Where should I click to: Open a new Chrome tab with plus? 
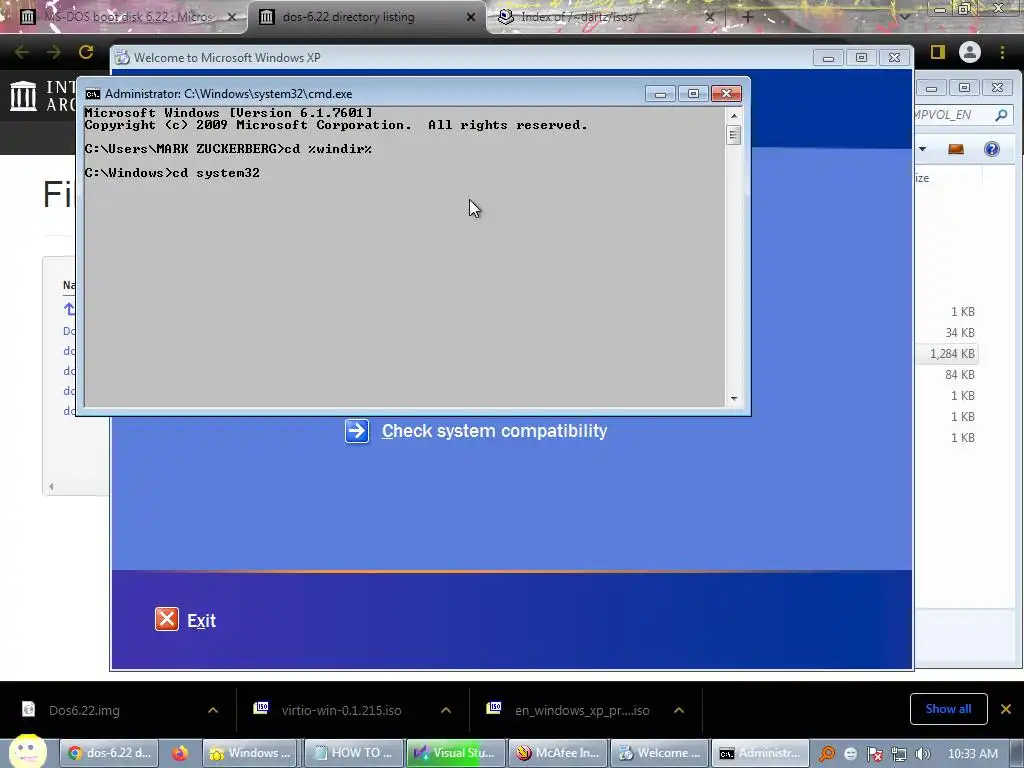click(748, 17)
